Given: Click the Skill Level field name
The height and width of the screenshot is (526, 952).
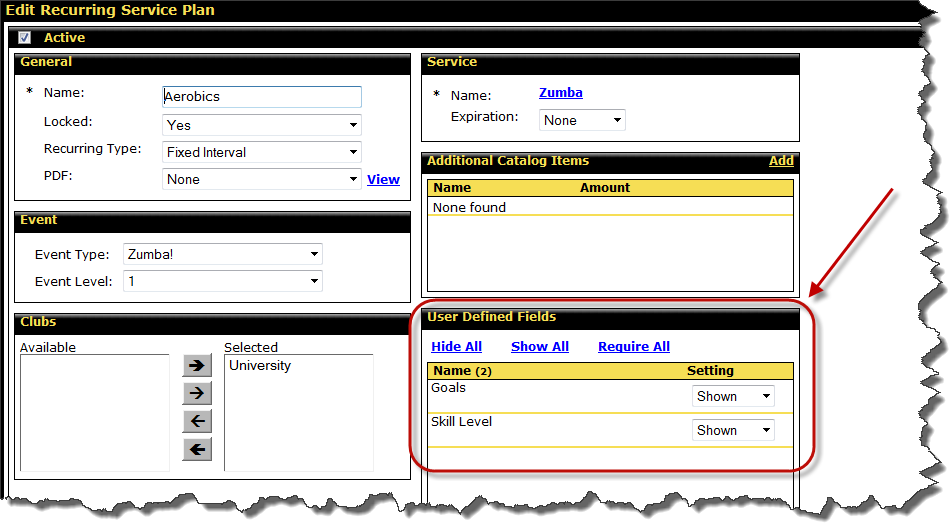Looking at the screenshot, I should coord(461,422).
